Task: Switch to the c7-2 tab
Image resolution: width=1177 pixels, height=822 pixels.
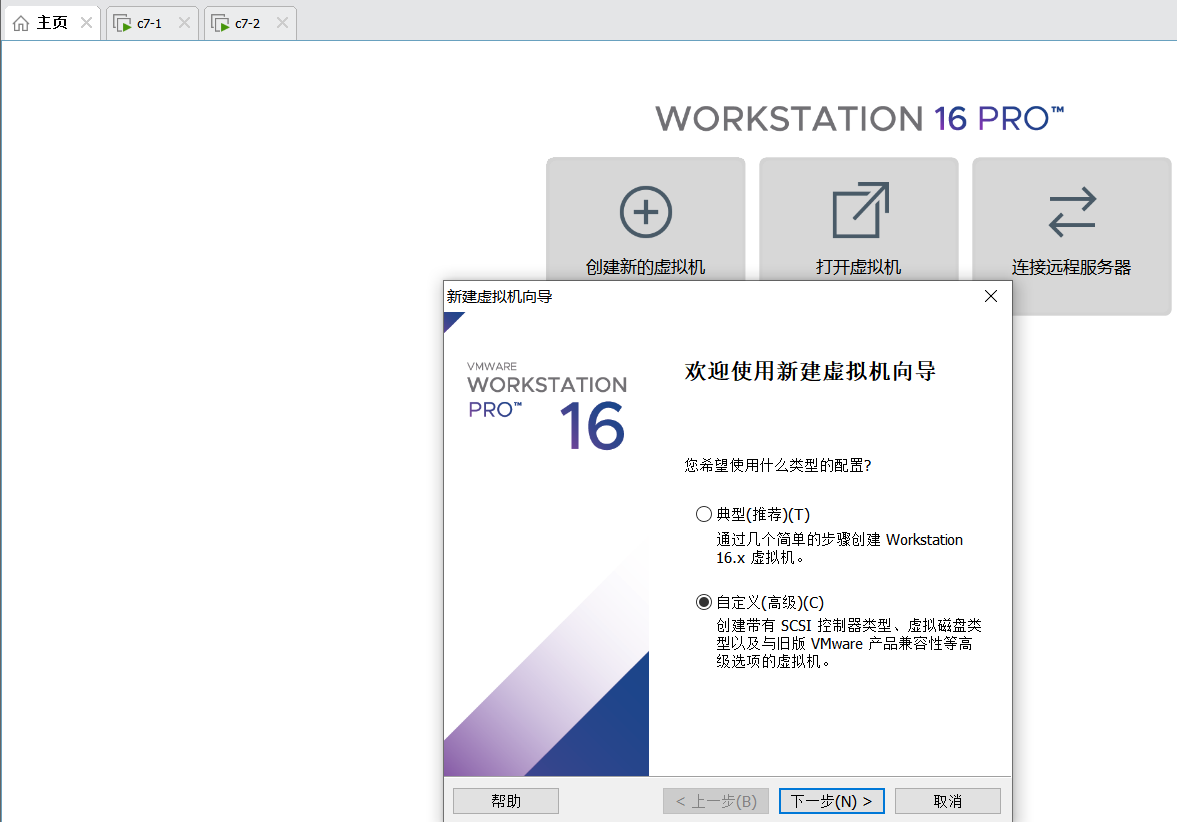Action: coord(250,23)
